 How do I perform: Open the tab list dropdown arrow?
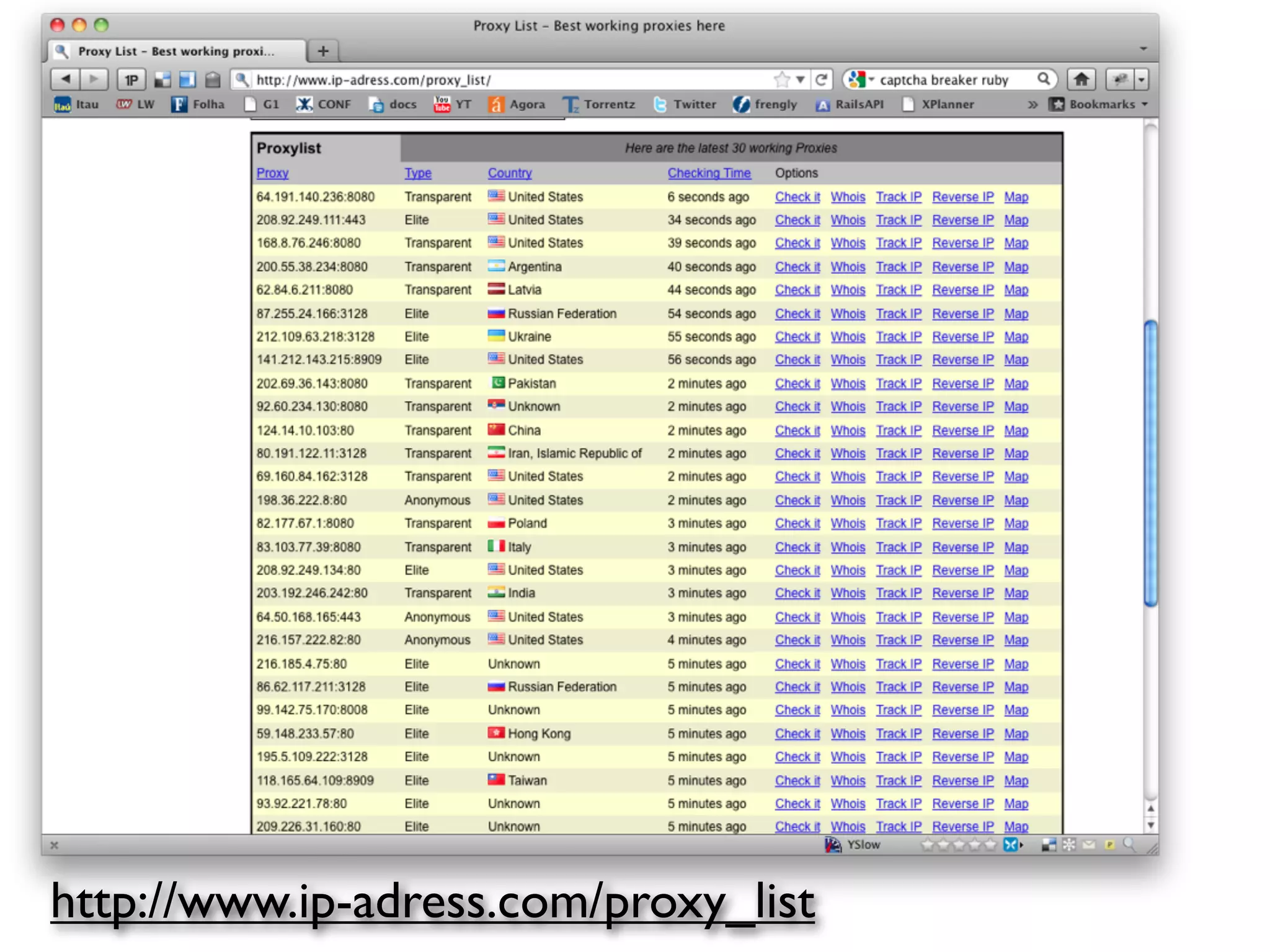[x=1143, y=48]
